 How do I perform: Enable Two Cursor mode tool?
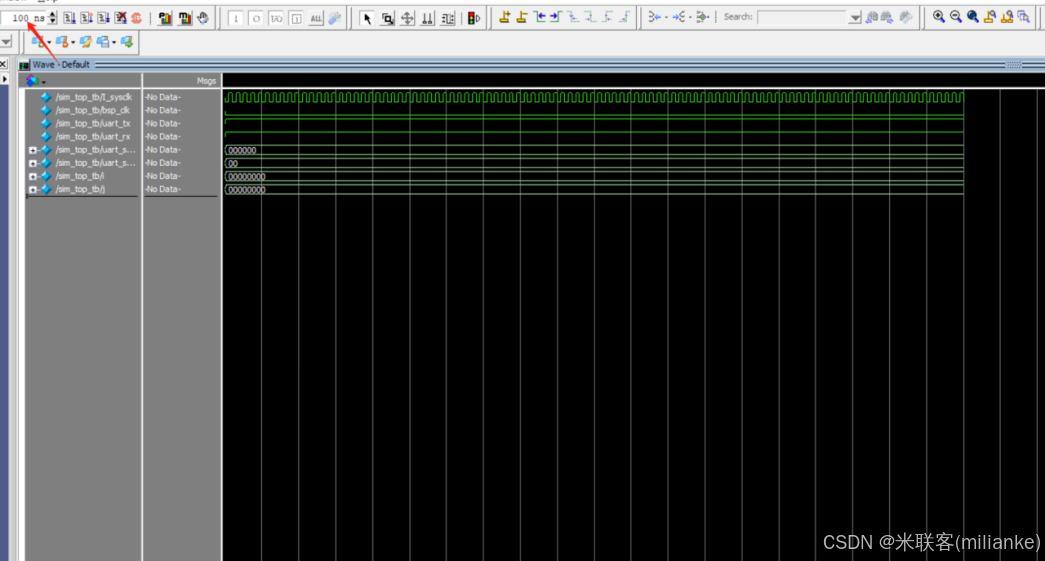(x=427, y=18)
